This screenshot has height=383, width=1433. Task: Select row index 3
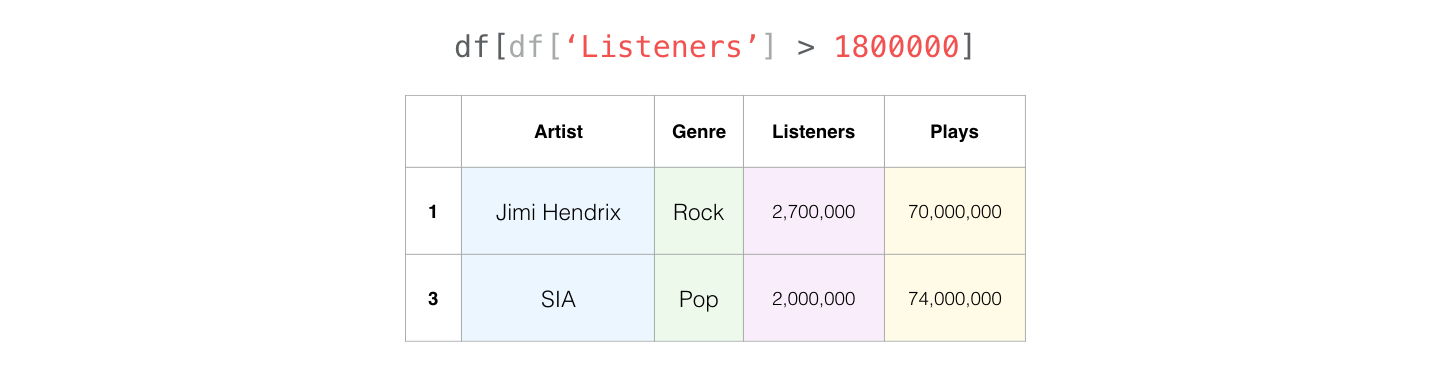click(433, 298)
